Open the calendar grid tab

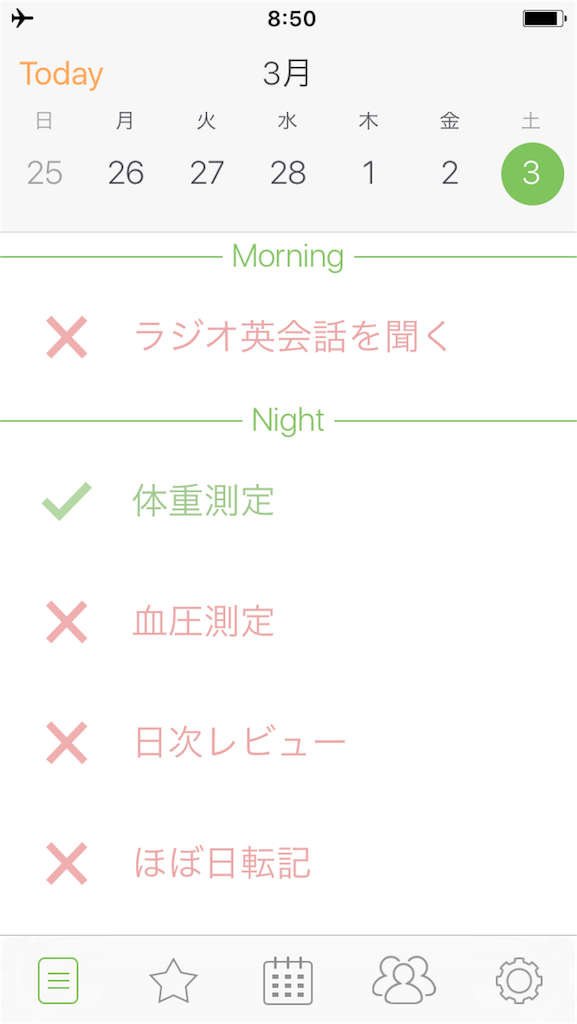tap(288, 981)
